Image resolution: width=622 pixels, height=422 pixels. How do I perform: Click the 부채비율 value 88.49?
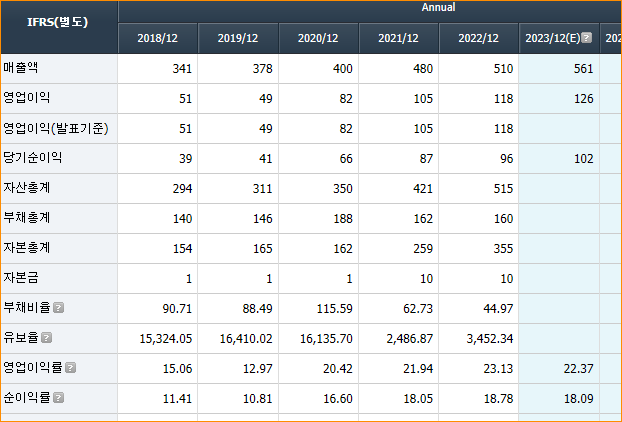coord(257,309)
